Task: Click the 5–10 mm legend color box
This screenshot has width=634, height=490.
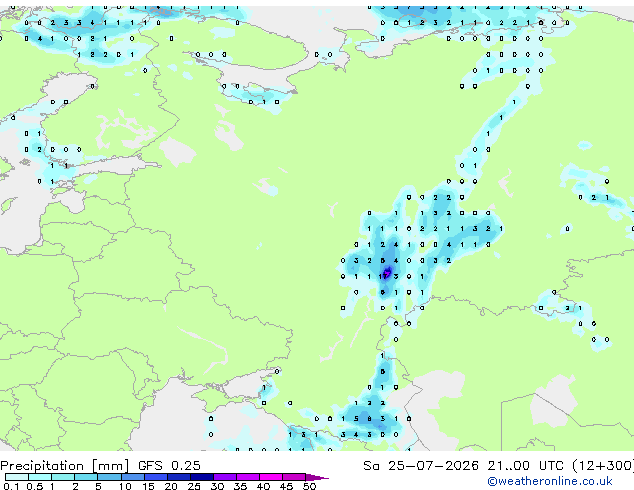Action: [109, 477]
